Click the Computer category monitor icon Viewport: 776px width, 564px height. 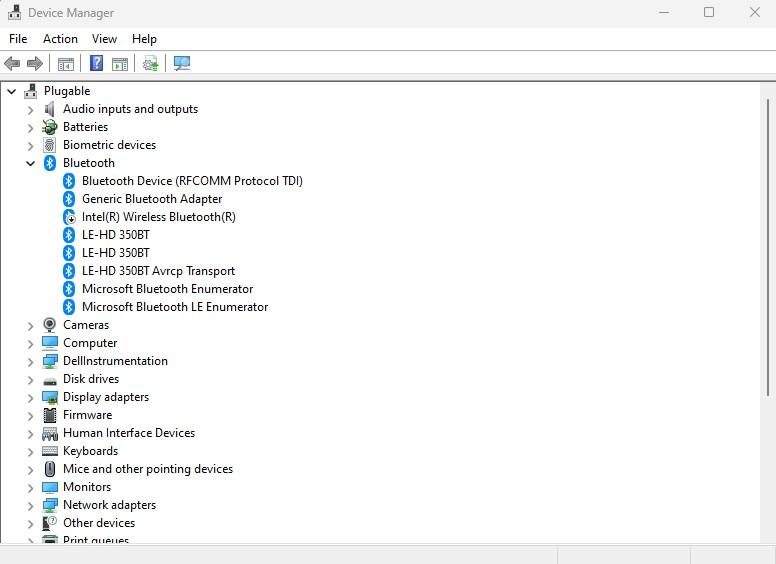[49, 343]
